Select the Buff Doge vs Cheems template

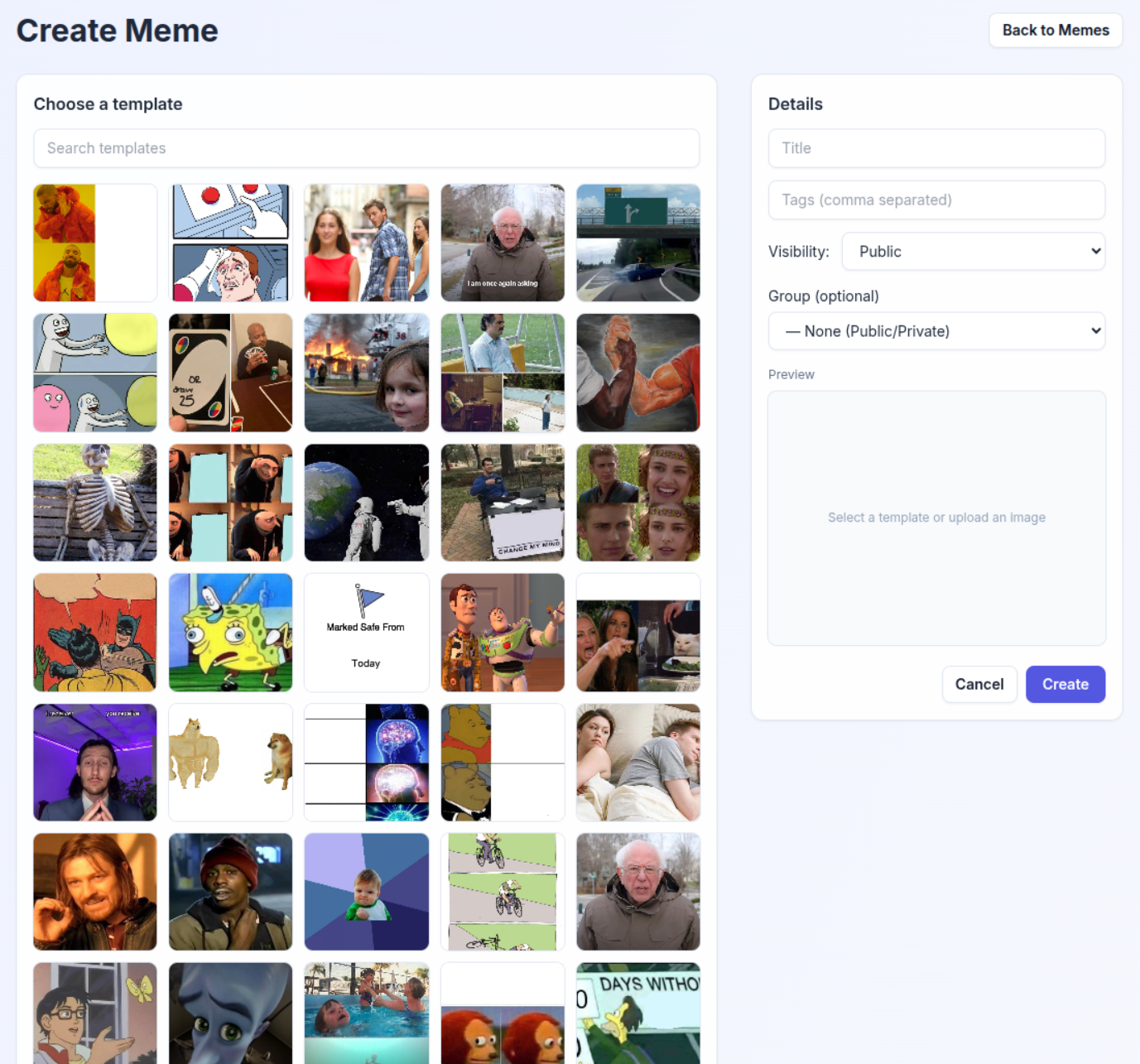tap(231, 763)
